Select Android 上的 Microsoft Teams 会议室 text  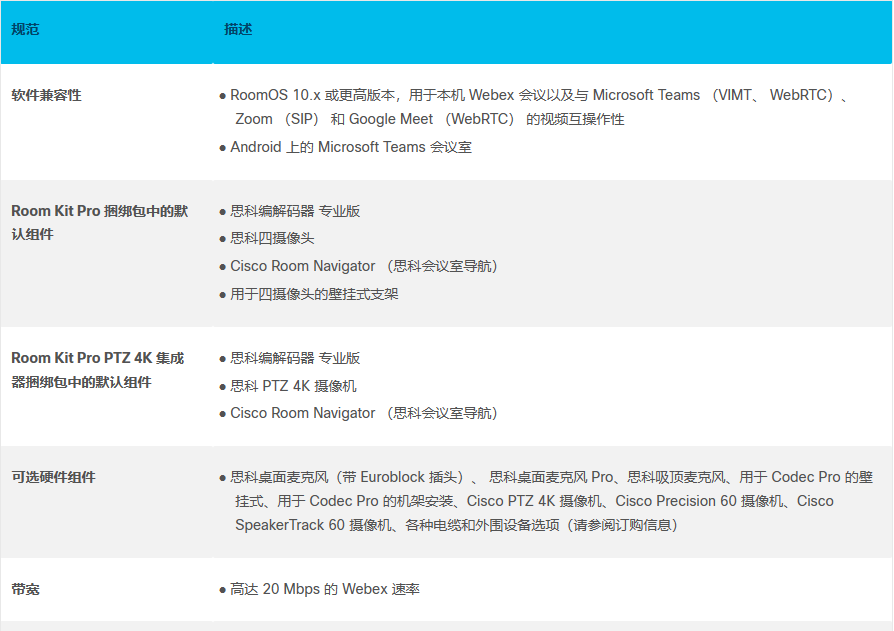351,147
